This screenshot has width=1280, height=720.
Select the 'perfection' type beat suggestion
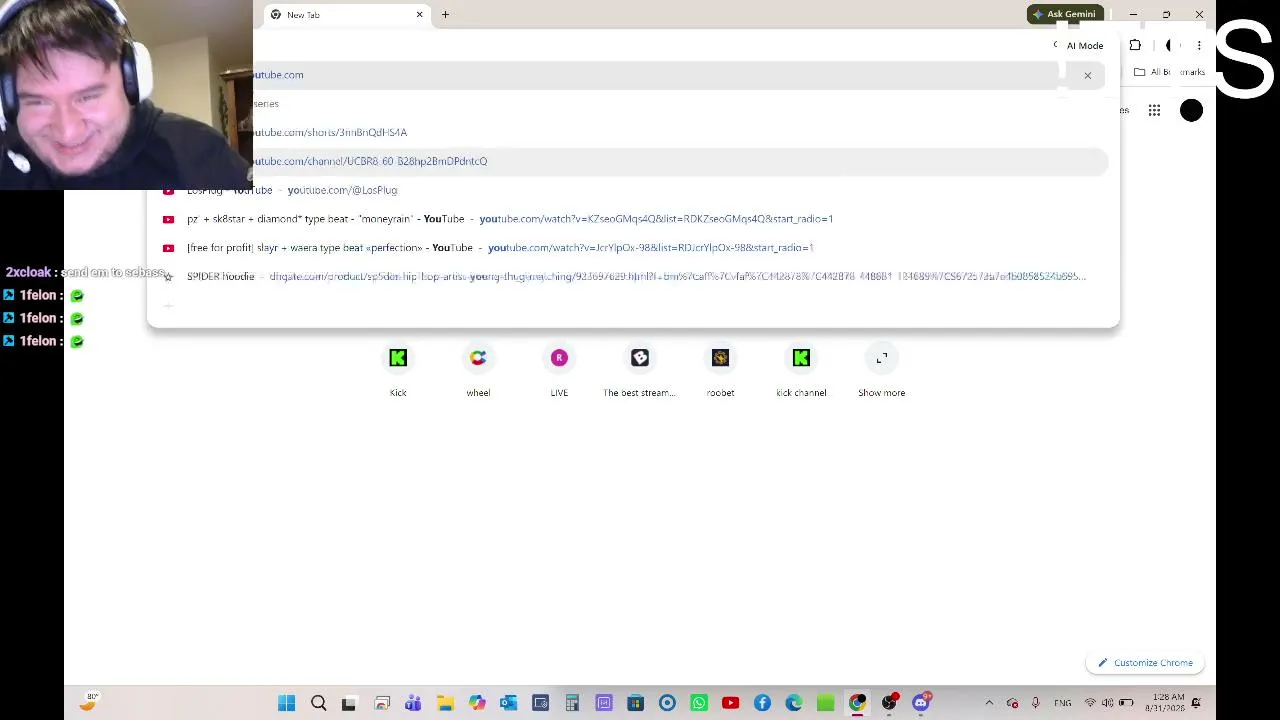point(634,248)
